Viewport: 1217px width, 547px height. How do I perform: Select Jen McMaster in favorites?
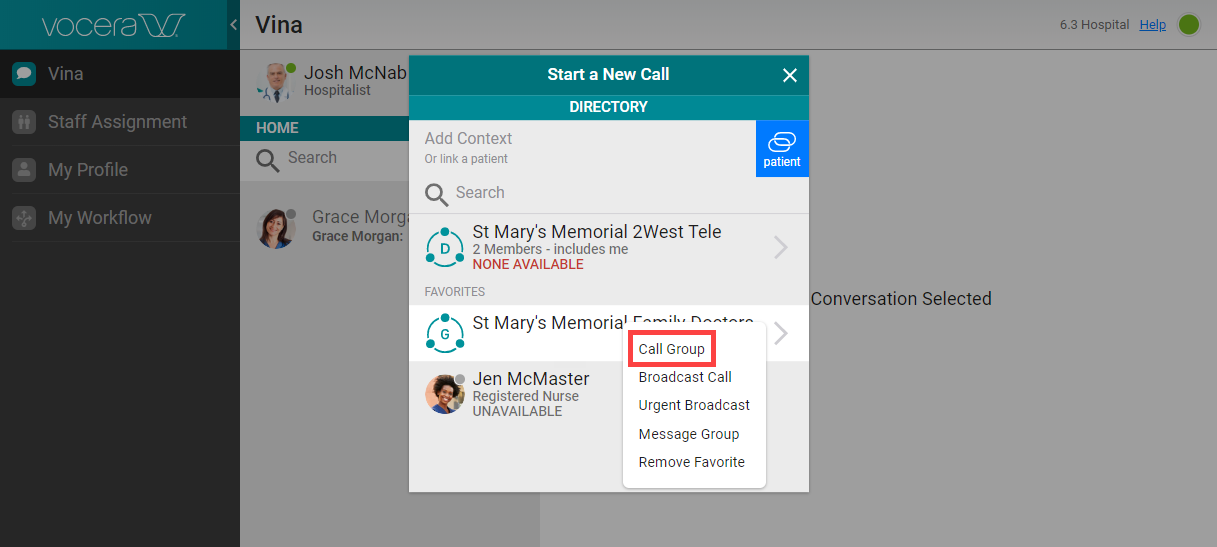click(x=516, y=396)
